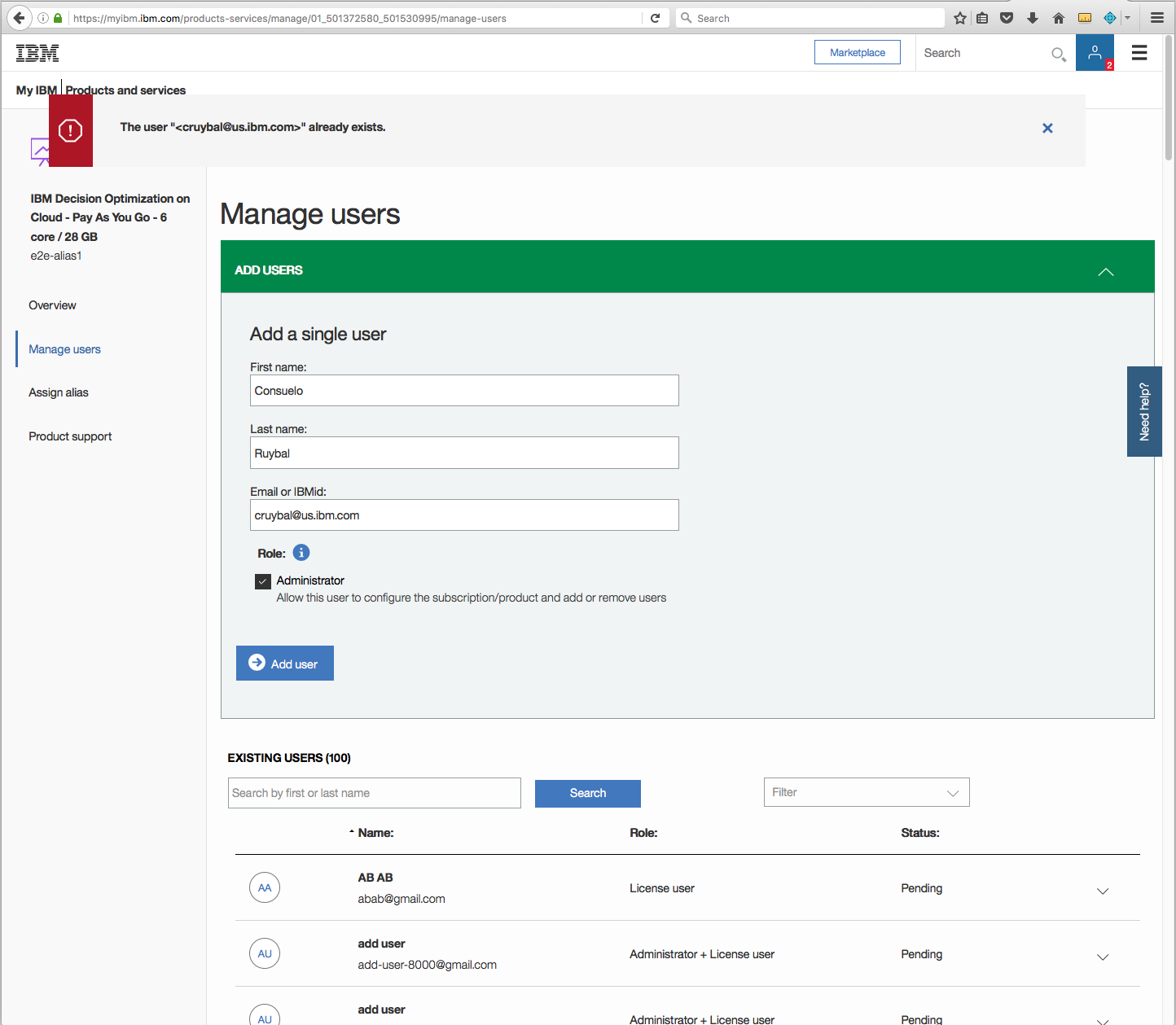The image size is (1176, 1025).
Task: Open the Need help? side tab
Action: pyautogui.click(x=1144, y=411)
